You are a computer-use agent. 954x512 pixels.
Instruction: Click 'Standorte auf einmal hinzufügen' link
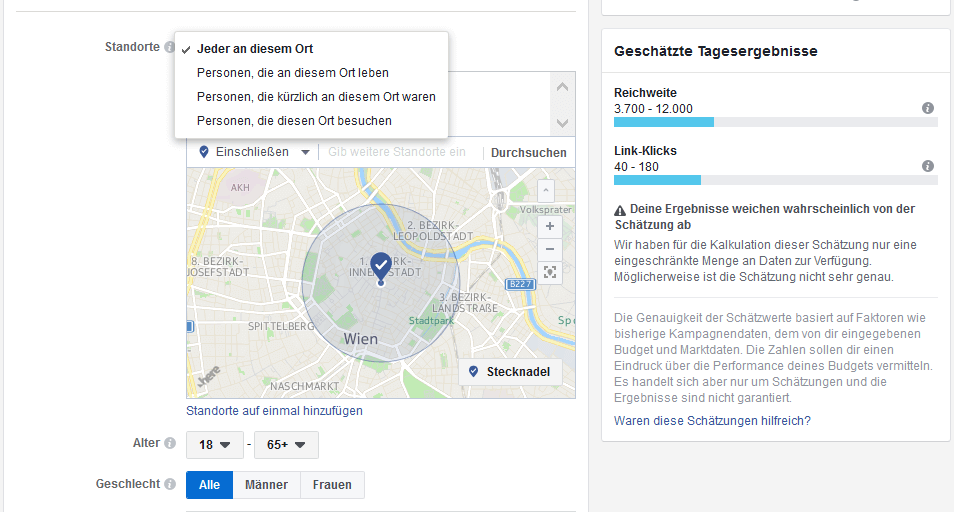pos(274,411)
